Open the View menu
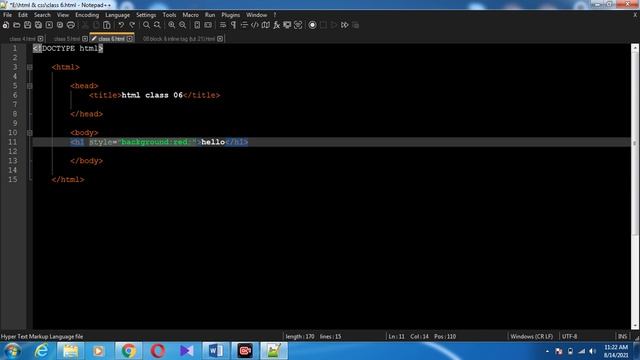 click(x=62, y=15)
